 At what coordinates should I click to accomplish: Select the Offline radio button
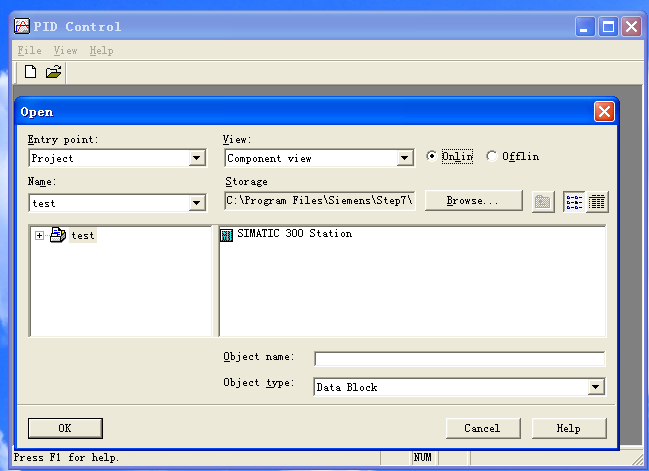coord(492,156)
